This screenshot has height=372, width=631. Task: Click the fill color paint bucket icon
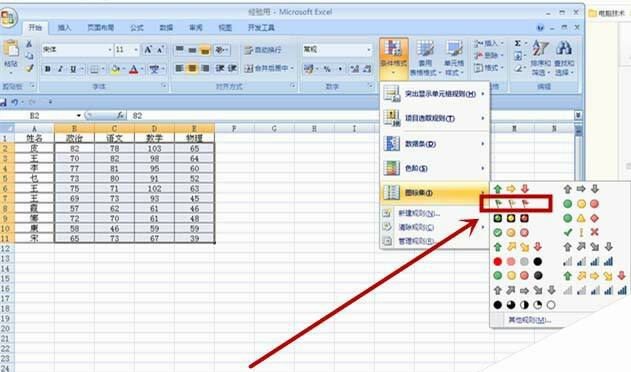click(x=115, y=69)
